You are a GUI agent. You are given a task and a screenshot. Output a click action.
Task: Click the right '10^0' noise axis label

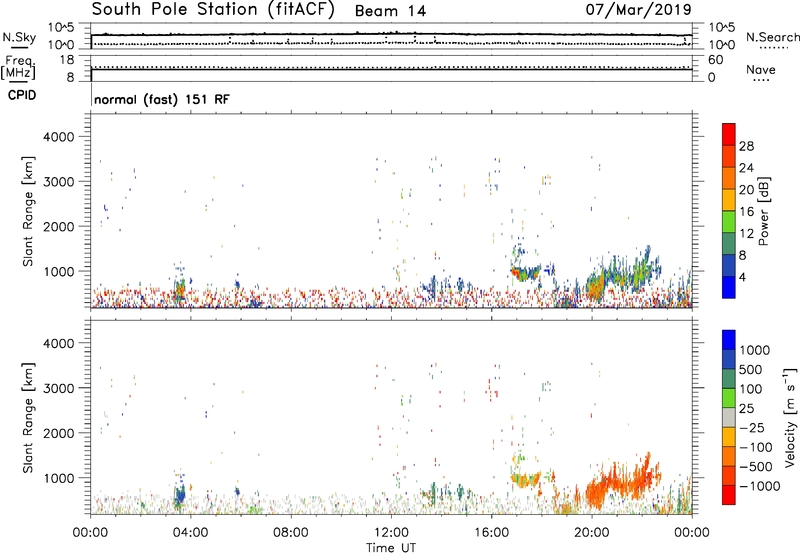[x=721, y=45]
